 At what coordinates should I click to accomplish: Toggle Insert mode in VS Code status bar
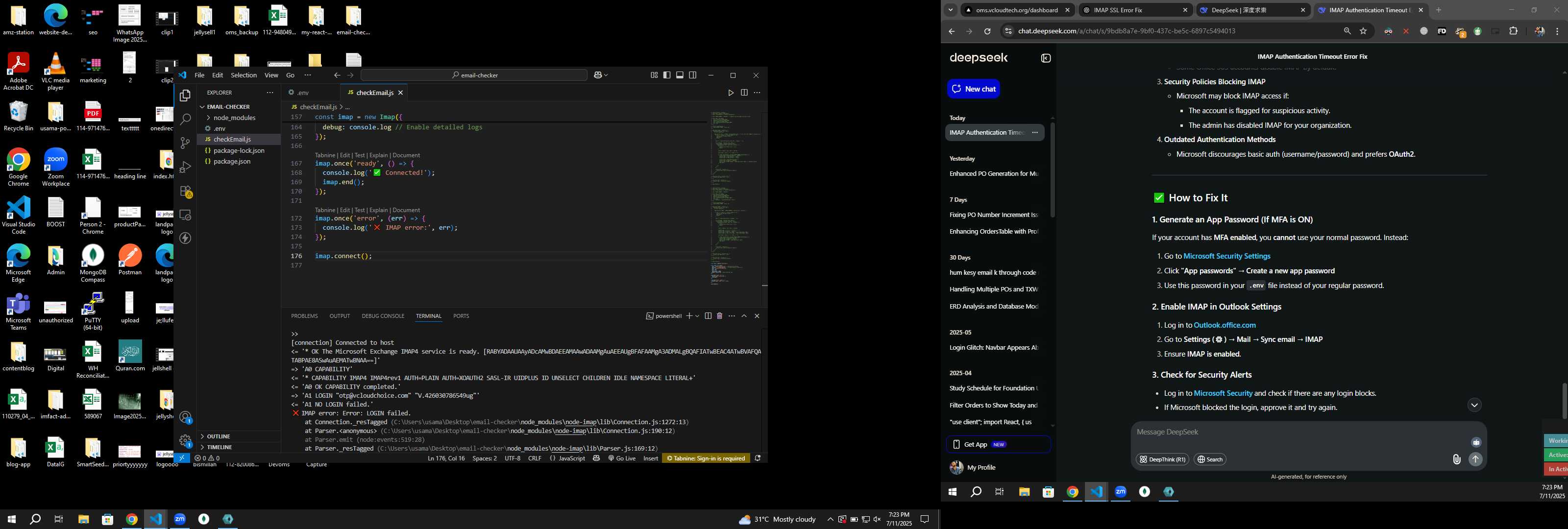click(651, 458)
